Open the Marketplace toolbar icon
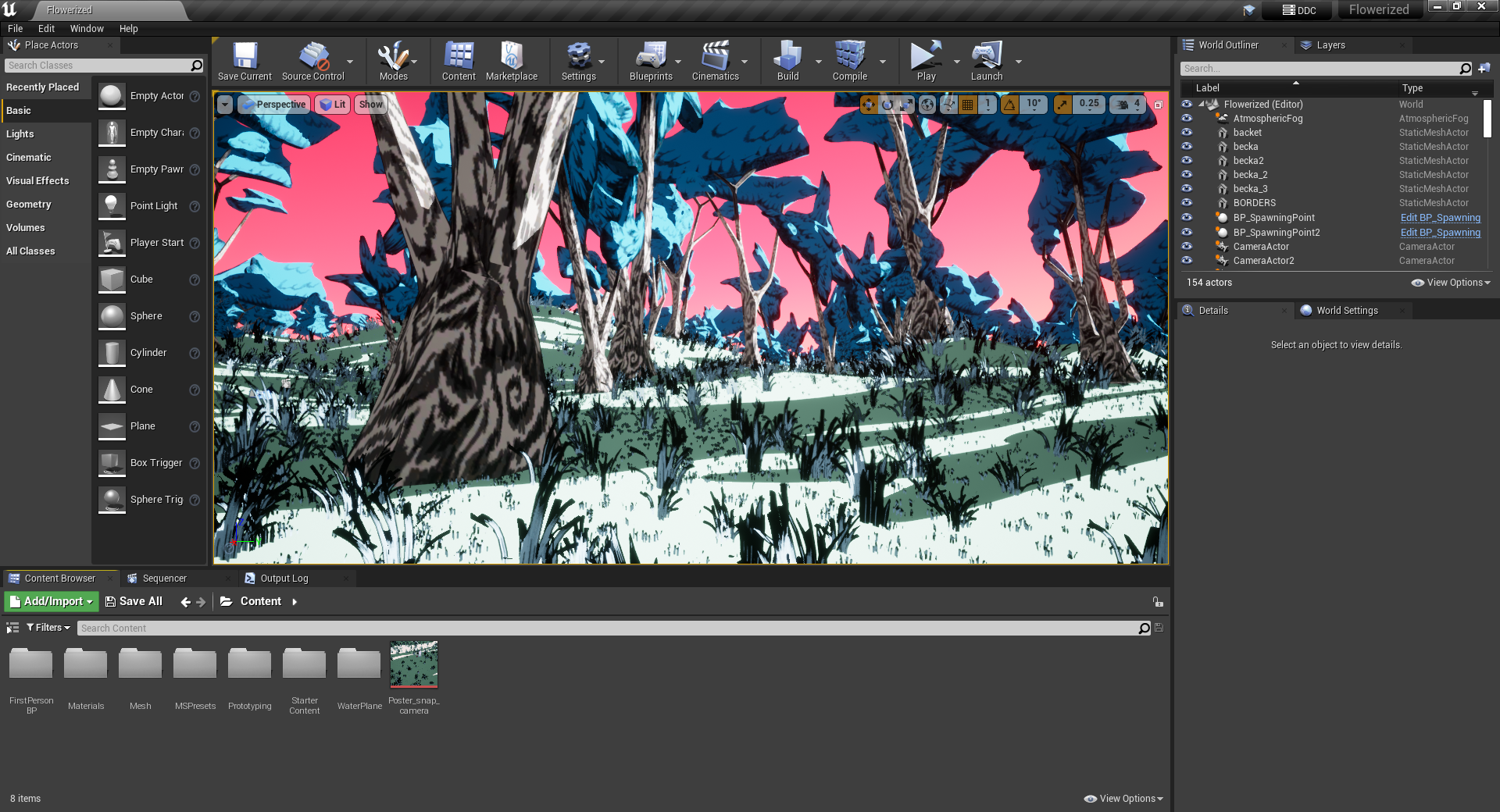 tap(512, 61)
